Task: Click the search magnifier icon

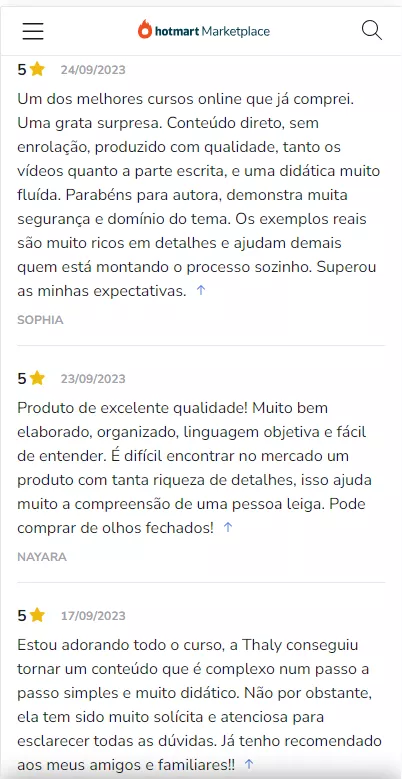Action: point(372,31)
